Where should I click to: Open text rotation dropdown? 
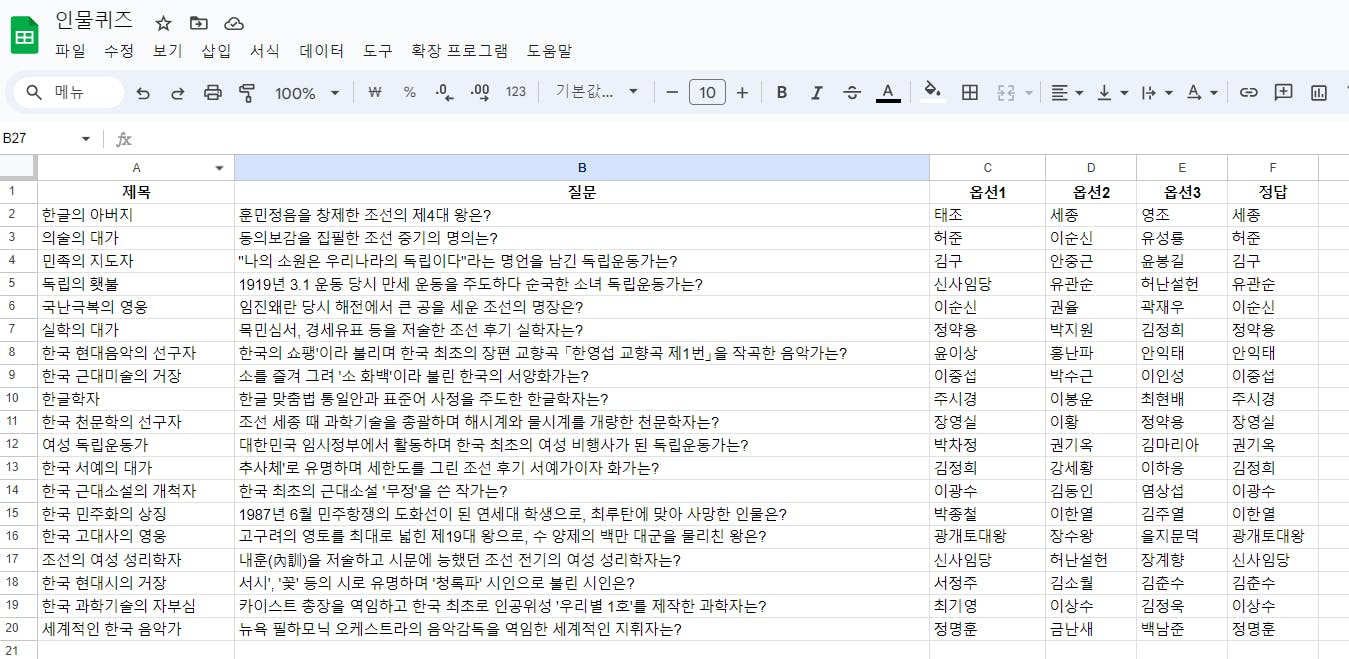coord(1202,92)
